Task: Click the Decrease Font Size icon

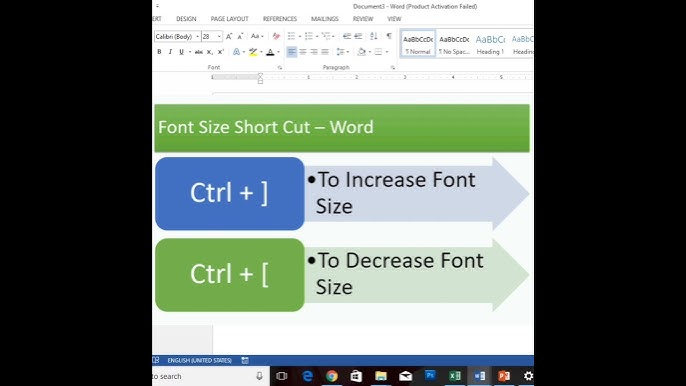Action: tap(240, 36)
